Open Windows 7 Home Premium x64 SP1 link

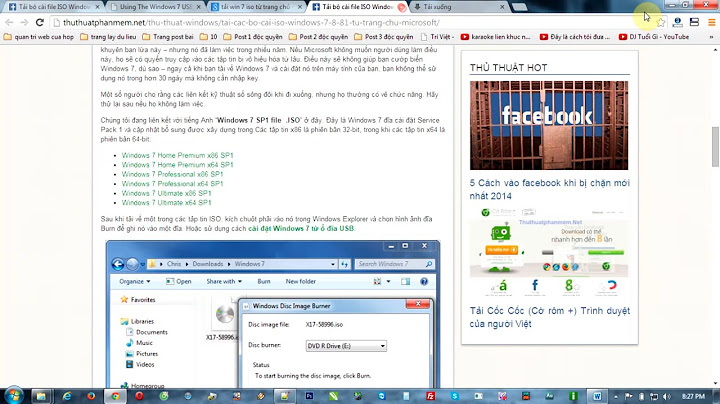[x=177, y=165]
